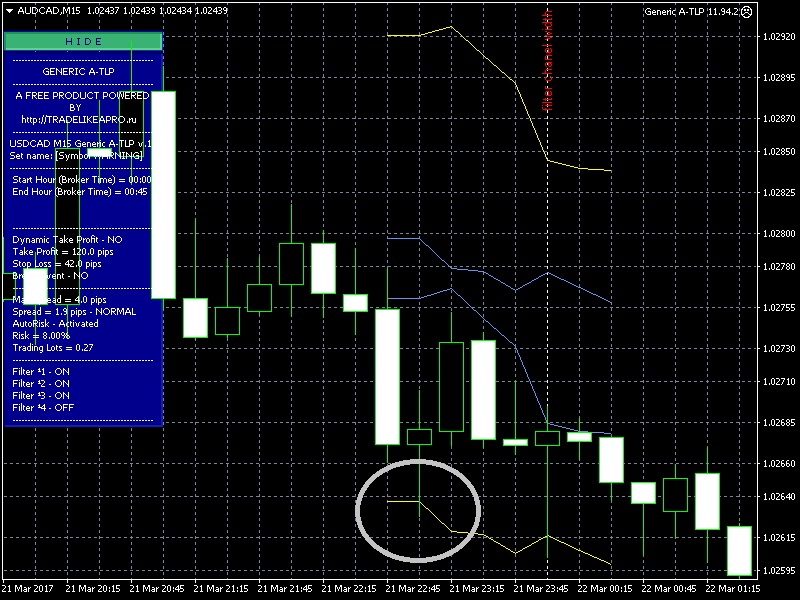Select the 'Filter #2 - ON' line
Screen dimensions: 800x600
pos(41,384)
